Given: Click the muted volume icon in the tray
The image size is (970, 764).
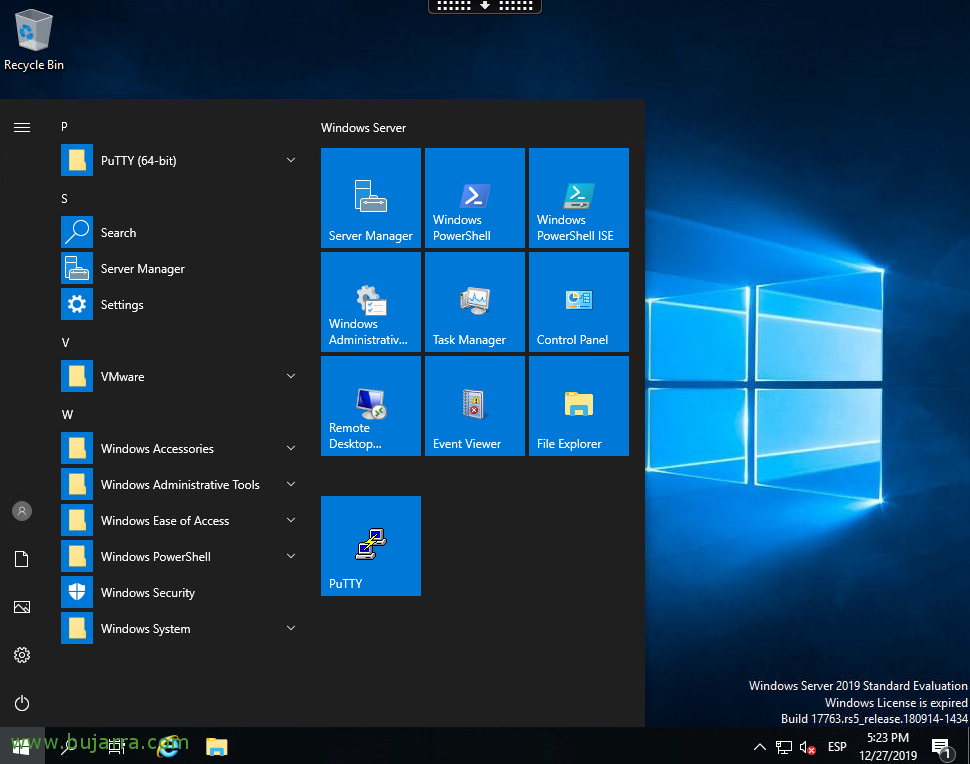Looking at the screenshot, I should point(807,747).
